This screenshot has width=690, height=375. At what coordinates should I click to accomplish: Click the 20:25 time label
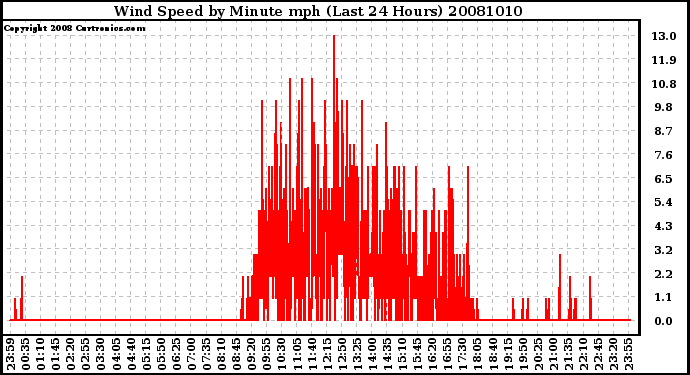coord(538,355)
